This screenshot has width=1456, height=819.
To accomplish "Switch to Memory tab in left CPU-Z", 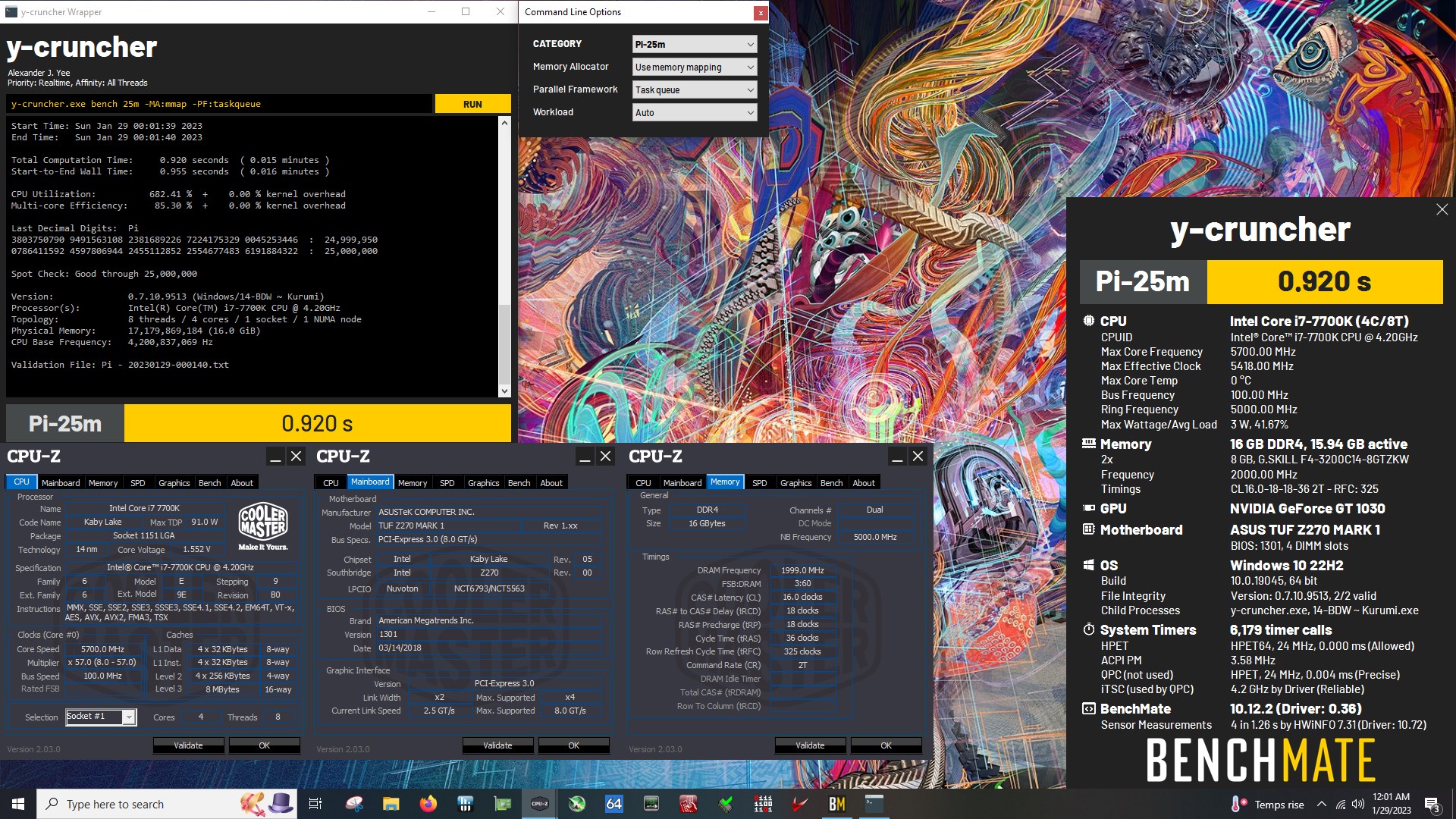I will pos(103,483).
